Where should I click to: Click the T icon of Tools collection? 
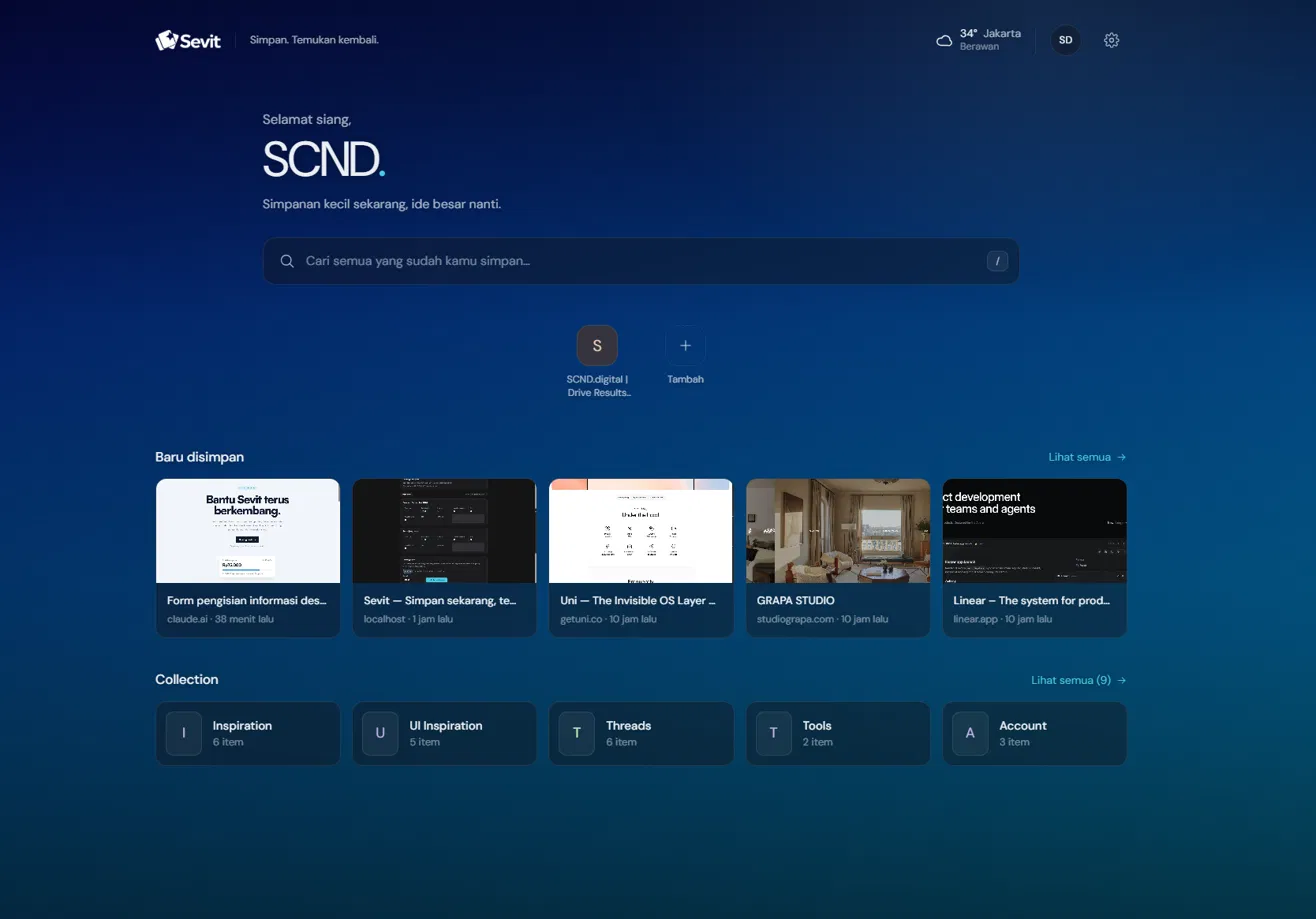773,733
